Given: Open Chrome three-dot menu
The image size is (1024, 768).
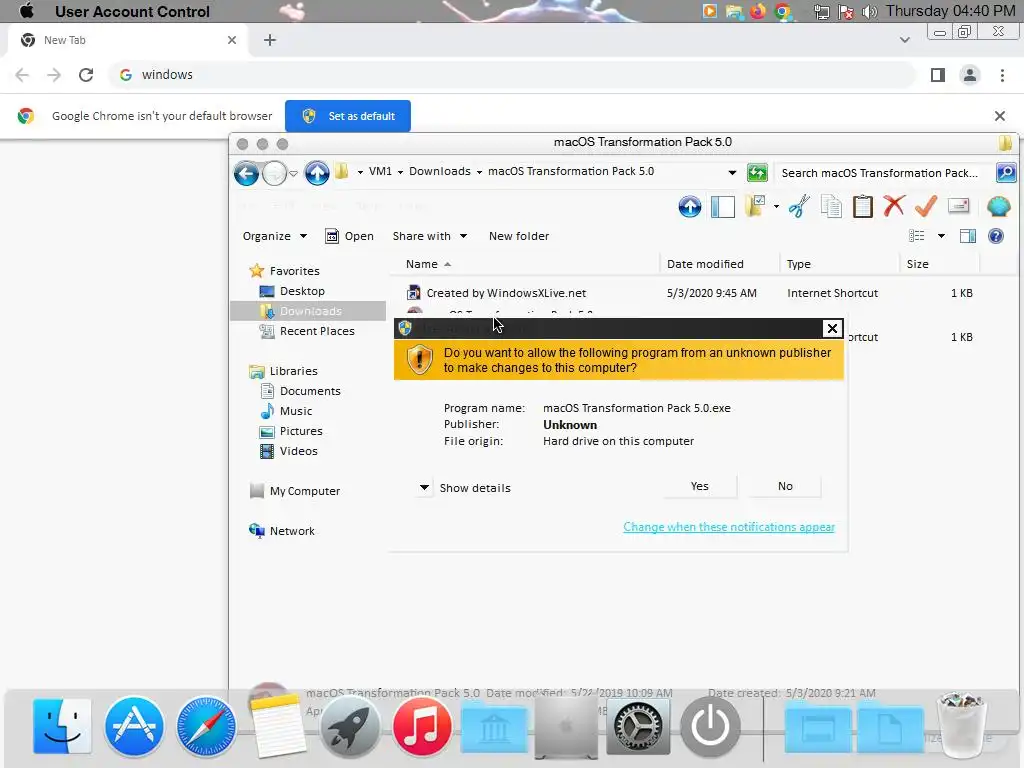Looking at the screenshot, I should (x=1002, y=75).
